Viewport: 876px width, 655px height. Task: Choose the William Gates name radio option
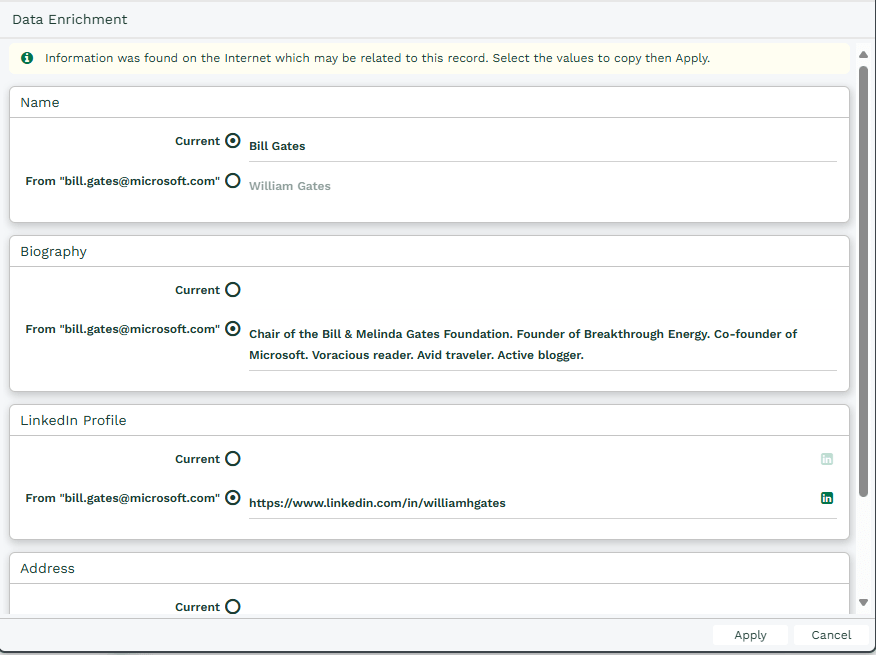tap(233, 181)
